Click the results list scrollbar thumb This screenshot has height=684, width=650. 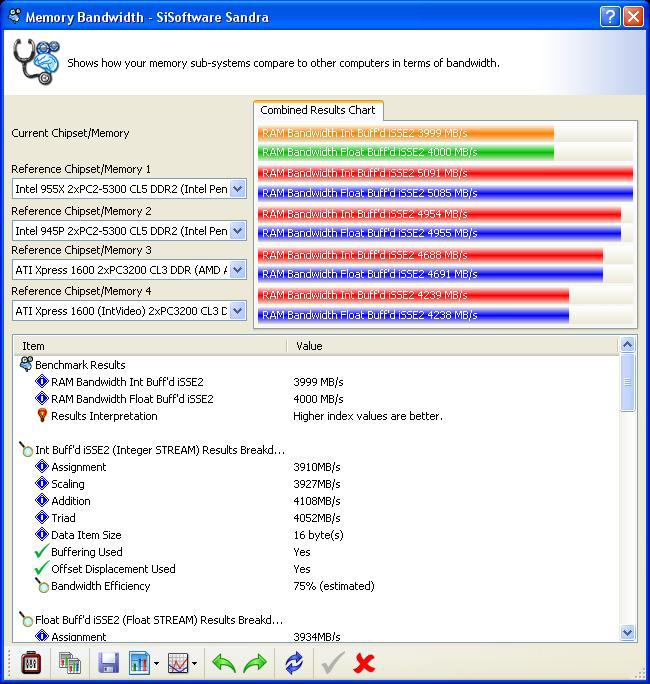[627, 382]
